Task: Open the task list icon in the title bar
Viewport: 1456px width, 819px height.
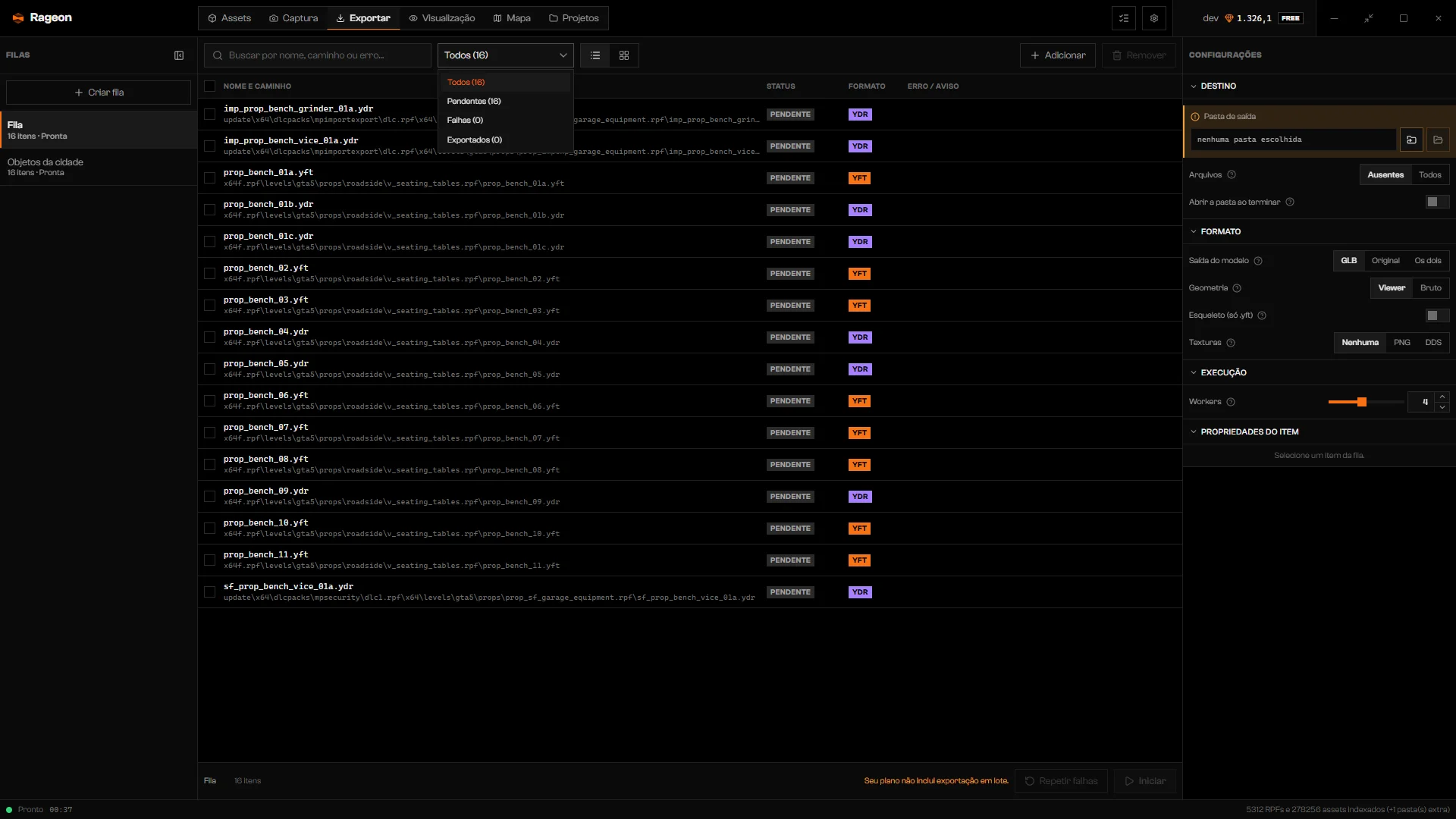Action: (1124, 18)
